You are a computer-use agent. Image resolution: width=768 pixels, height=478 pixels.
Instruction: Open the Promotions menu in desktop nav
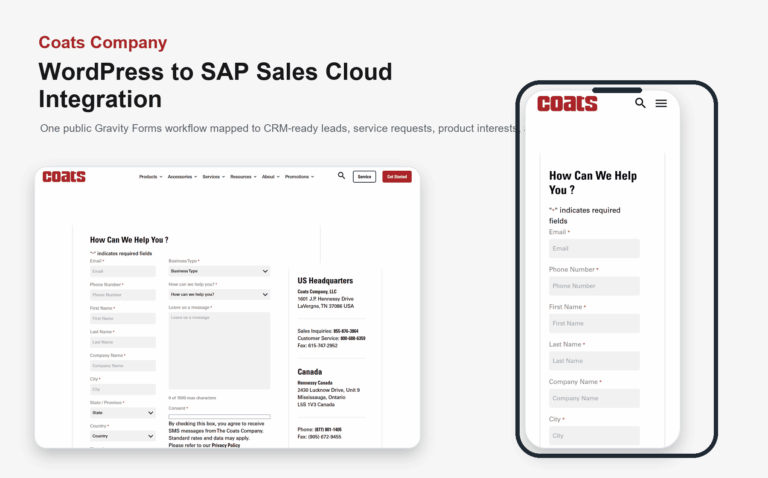(x=299, y=177)
